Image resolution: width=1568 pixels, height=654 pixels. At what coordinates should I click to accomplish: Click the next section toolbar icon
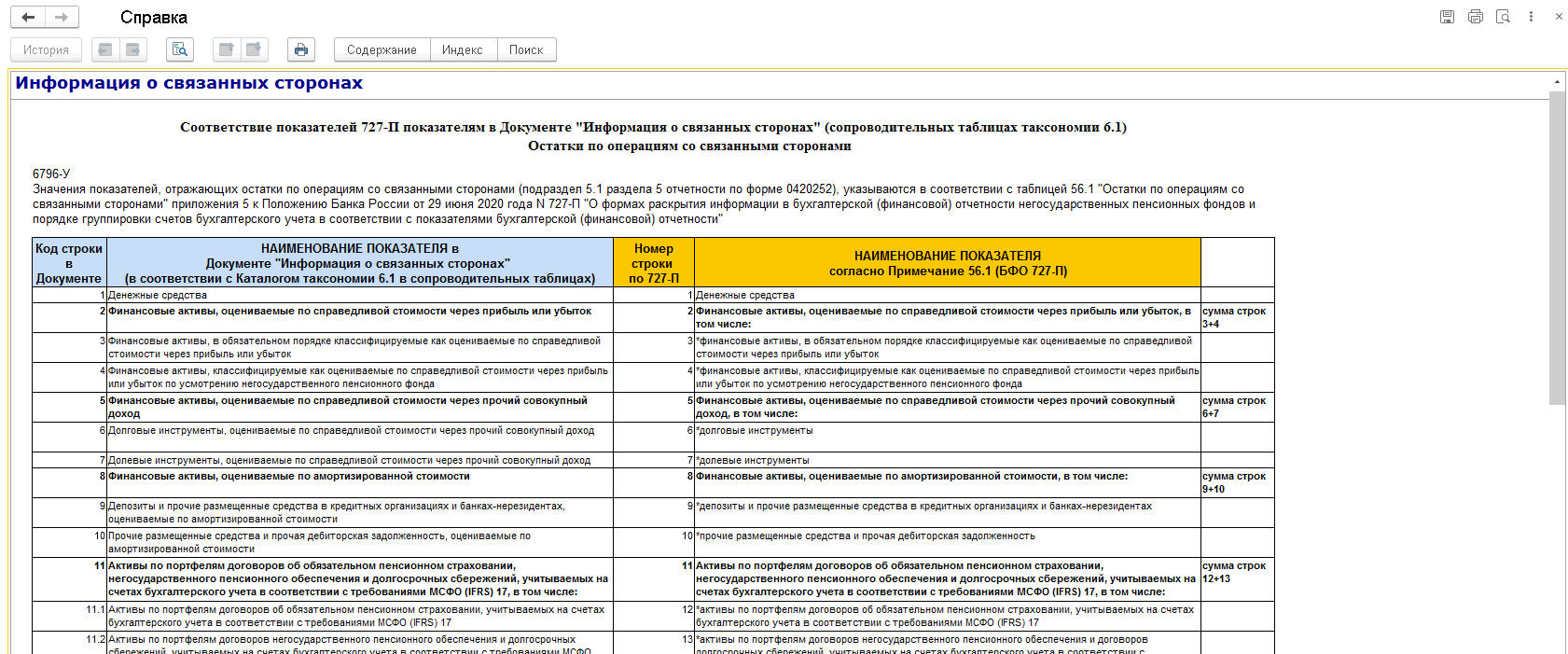pyautogui.click(x=254, y=49)
